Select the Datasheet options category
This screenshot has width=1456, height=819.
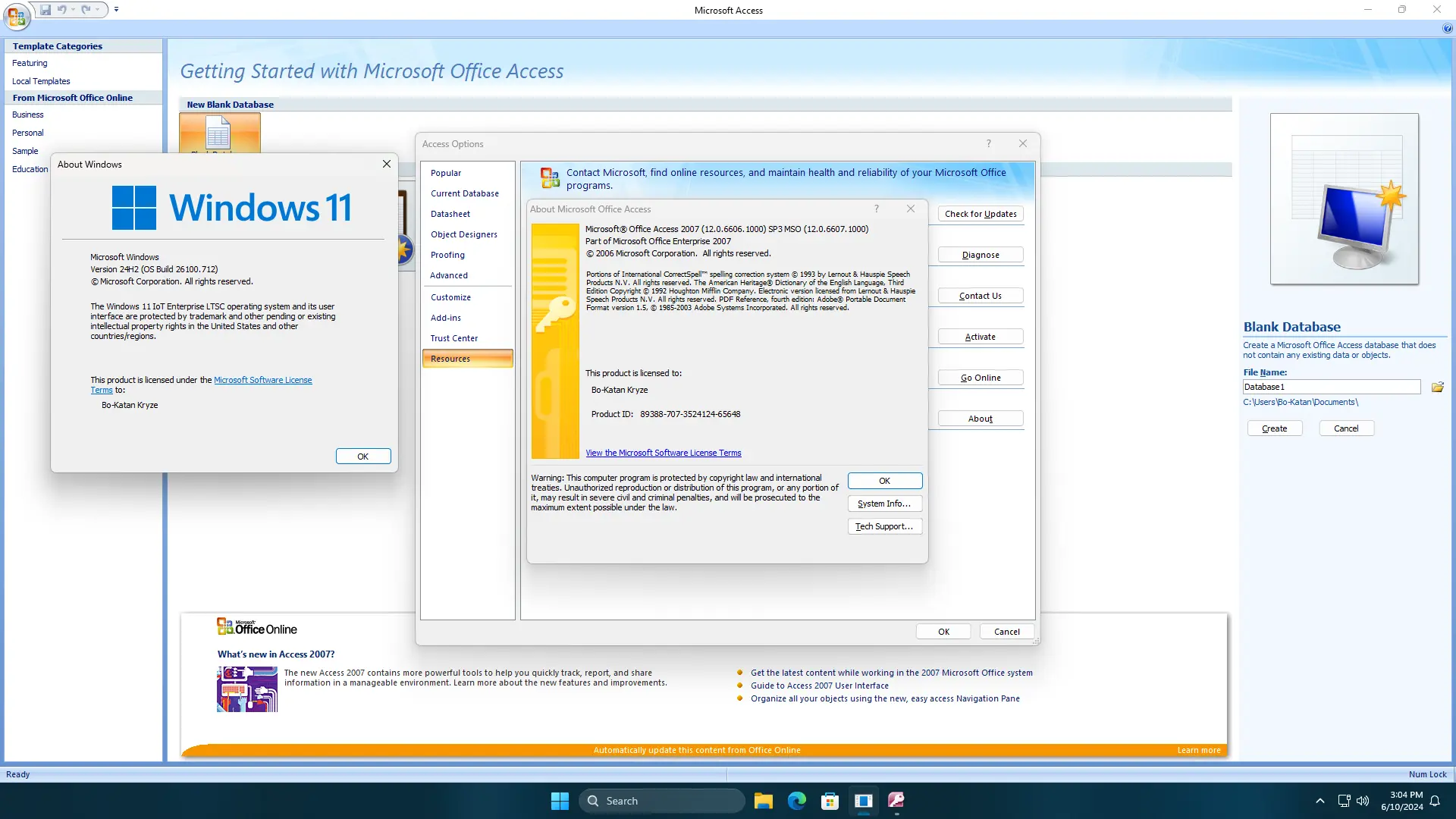point(467,214)
